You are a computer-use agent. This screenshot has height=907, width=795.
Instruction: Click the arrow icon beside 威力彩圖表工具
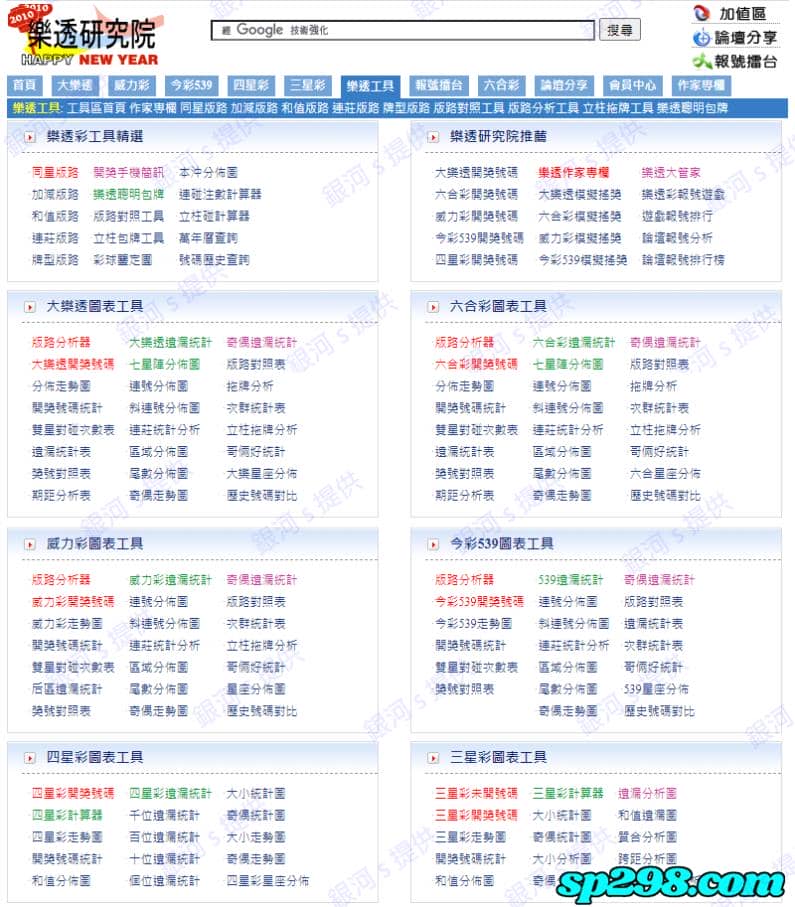[x=30, y=544]
